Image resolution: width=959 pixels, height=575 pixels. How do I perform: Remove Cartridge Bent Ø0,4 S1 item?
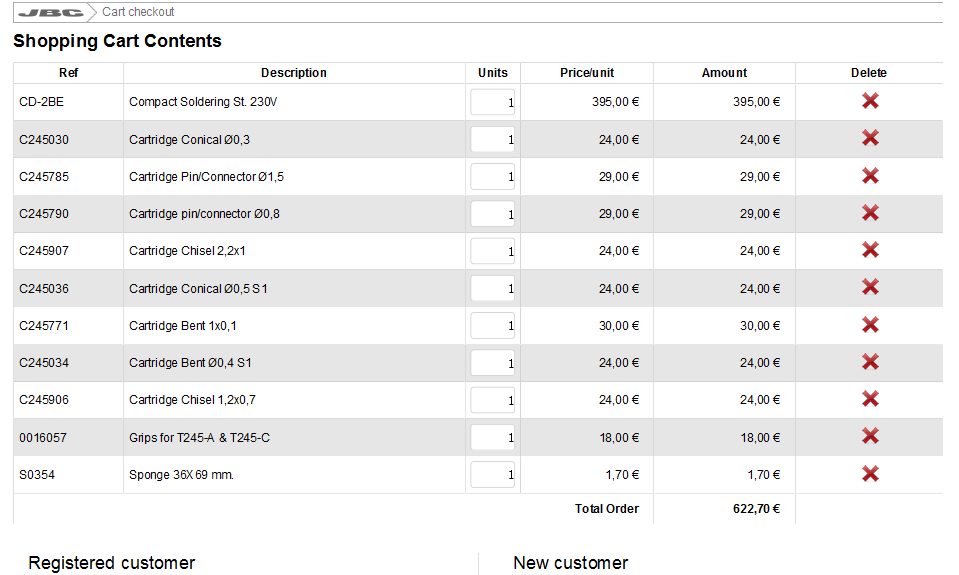[870, 362]
